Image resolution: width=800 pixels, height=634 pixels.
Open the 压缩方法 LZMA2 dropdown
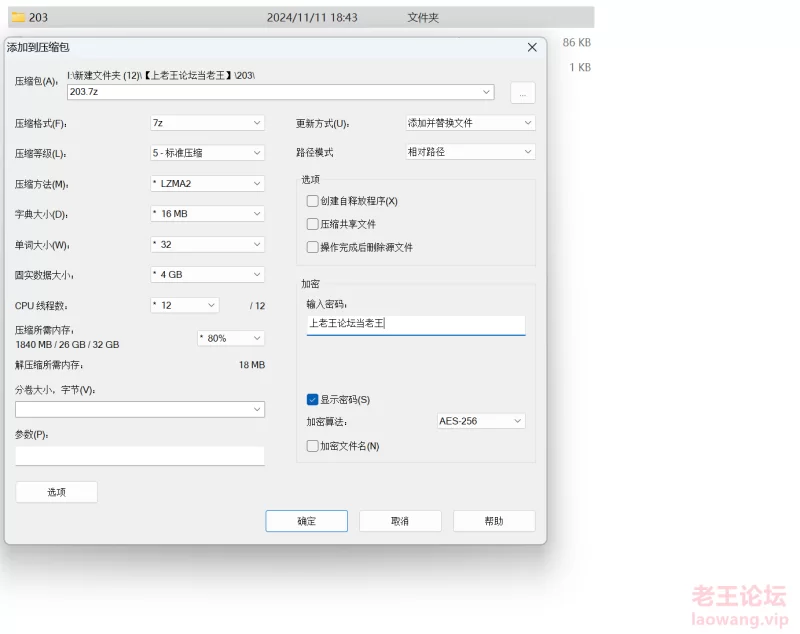208,184
